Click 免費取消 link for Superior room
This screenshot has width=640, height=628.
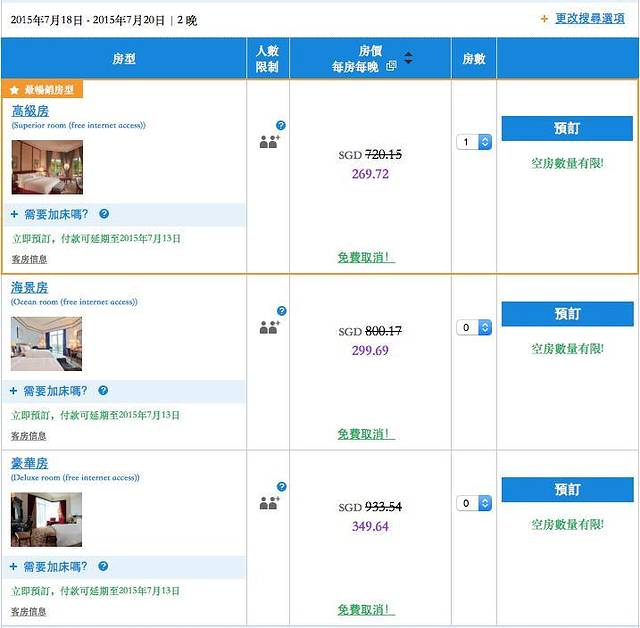(366, 257)
